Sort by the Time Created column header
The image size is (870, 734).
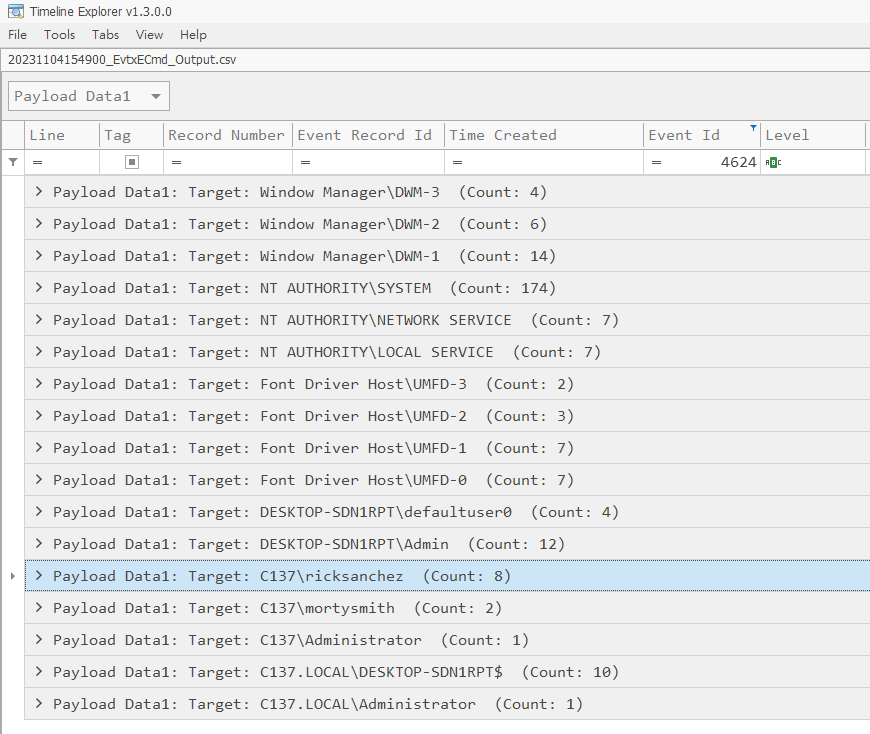pos(544,135)
